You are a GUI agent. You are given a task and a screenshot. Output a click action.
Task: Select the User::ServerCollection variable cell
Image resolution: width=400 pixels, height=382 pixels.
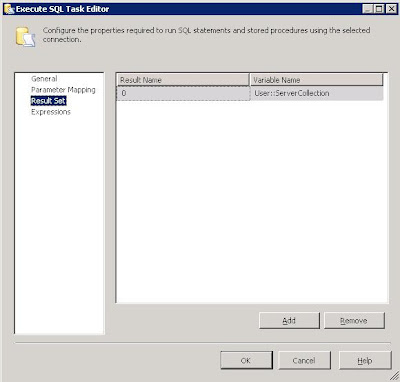coord(316,93)
